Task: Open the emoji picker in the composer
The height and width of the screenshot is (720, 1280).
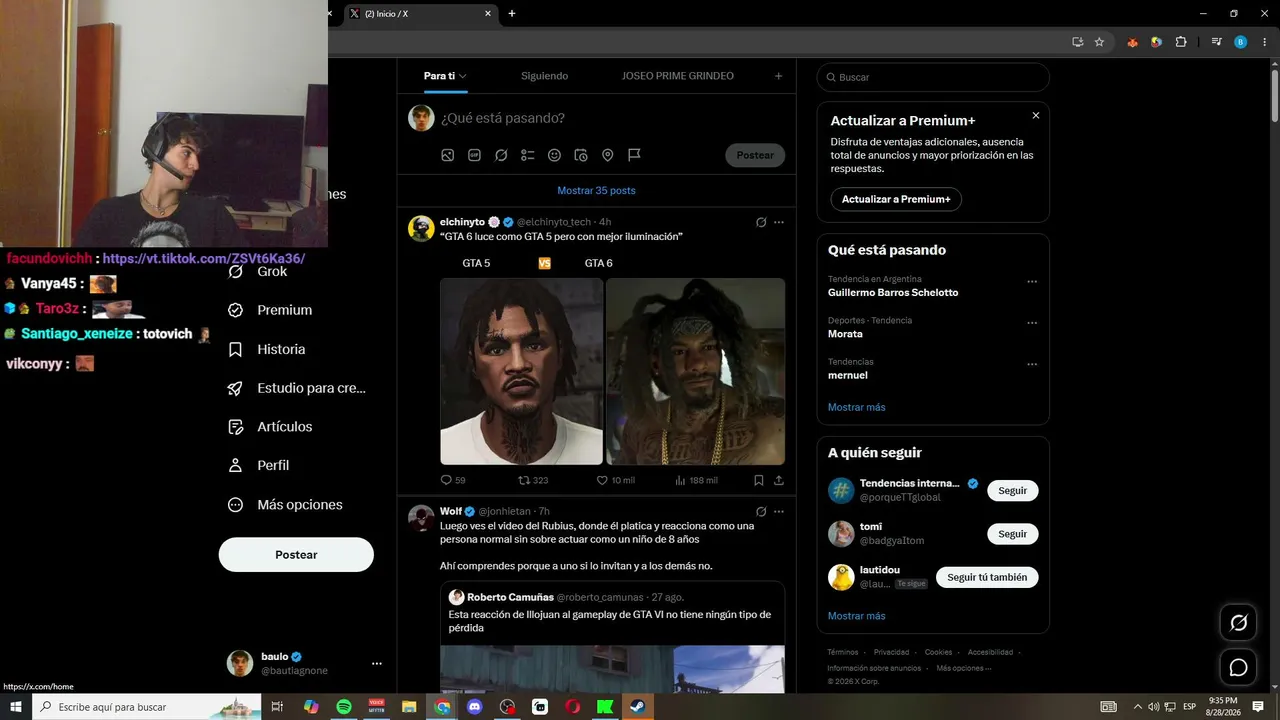Action: pos(554,155)
